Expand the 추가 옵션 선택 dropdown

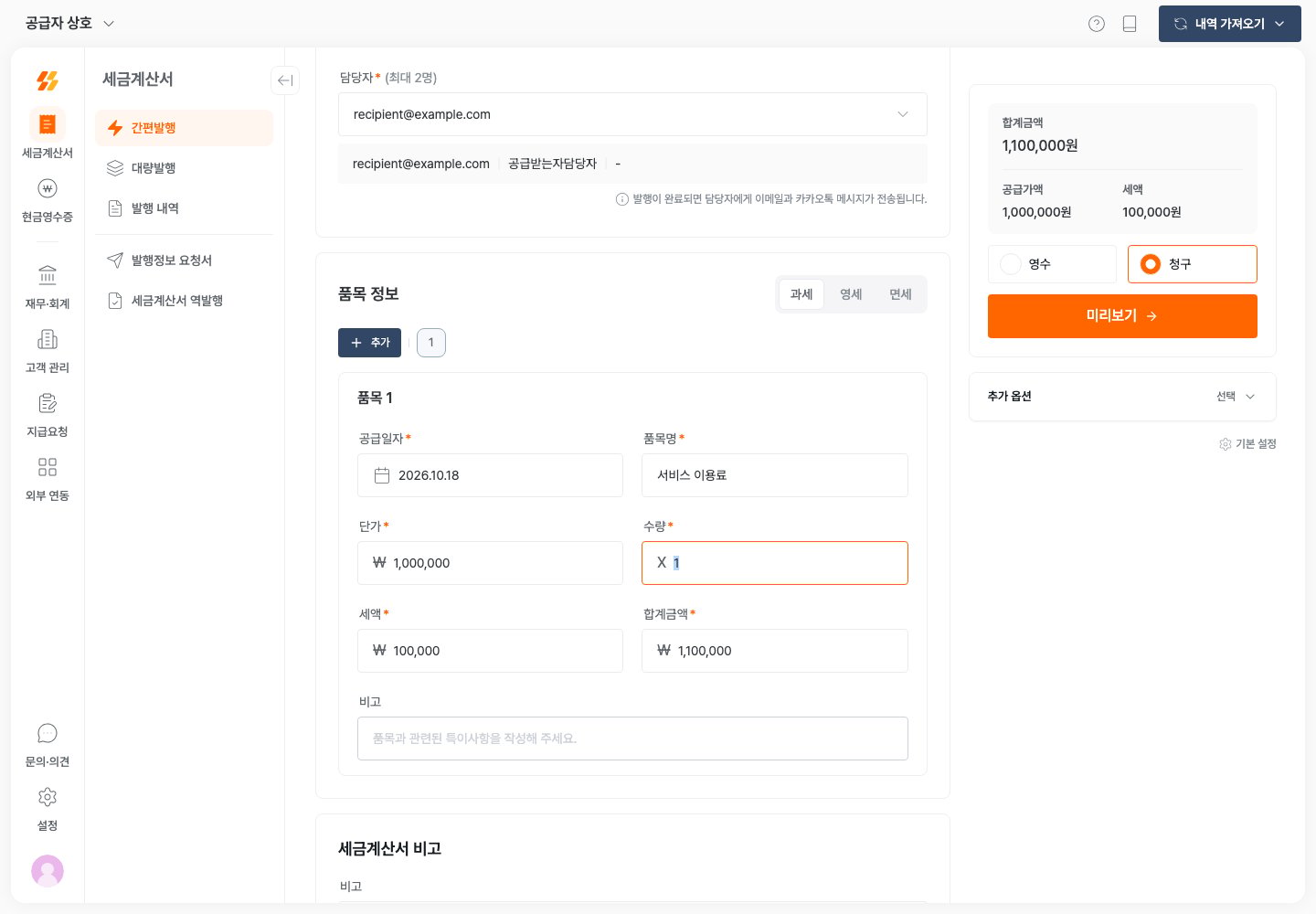1236,397
